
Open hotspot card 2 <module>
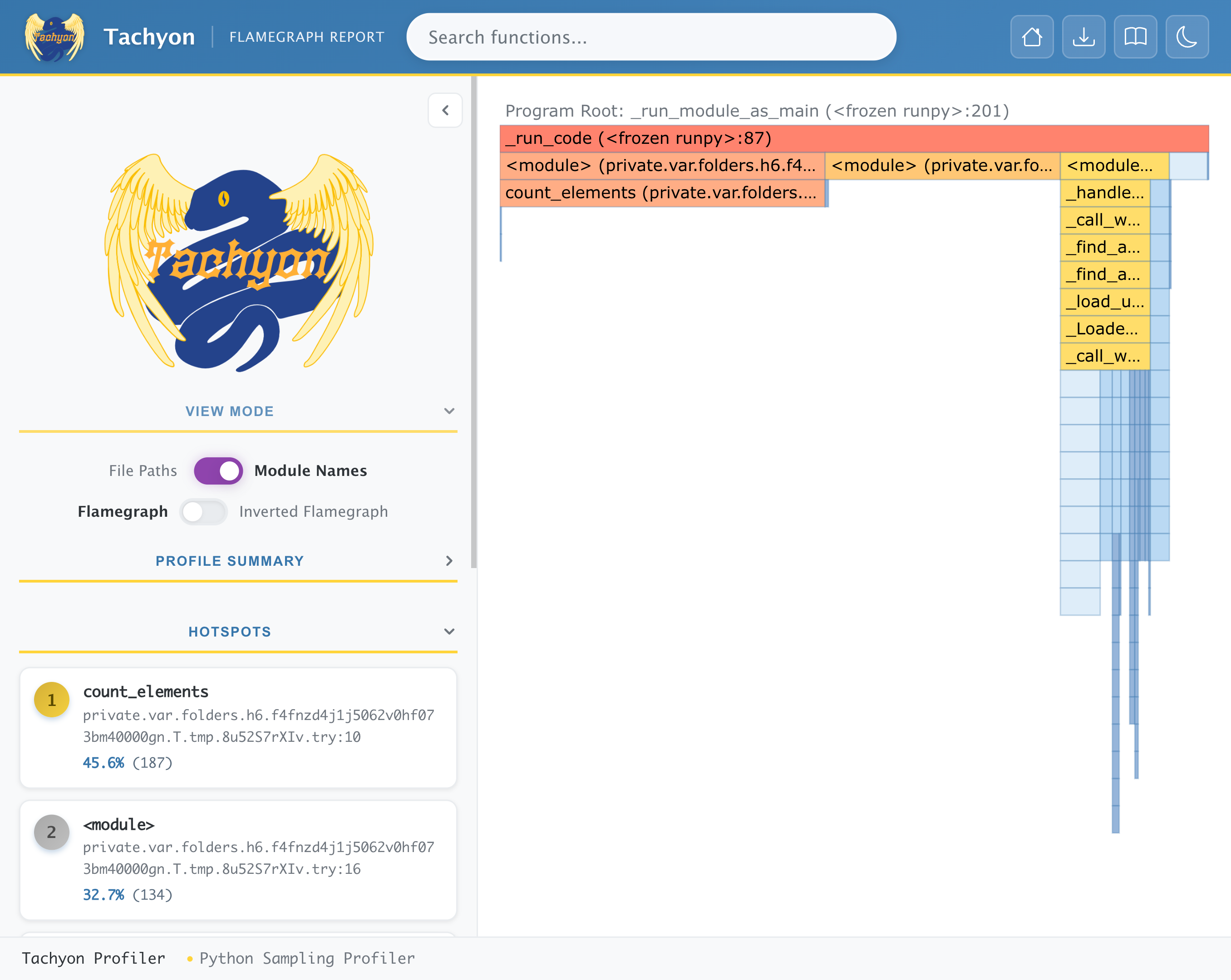(x=238, y=860)
